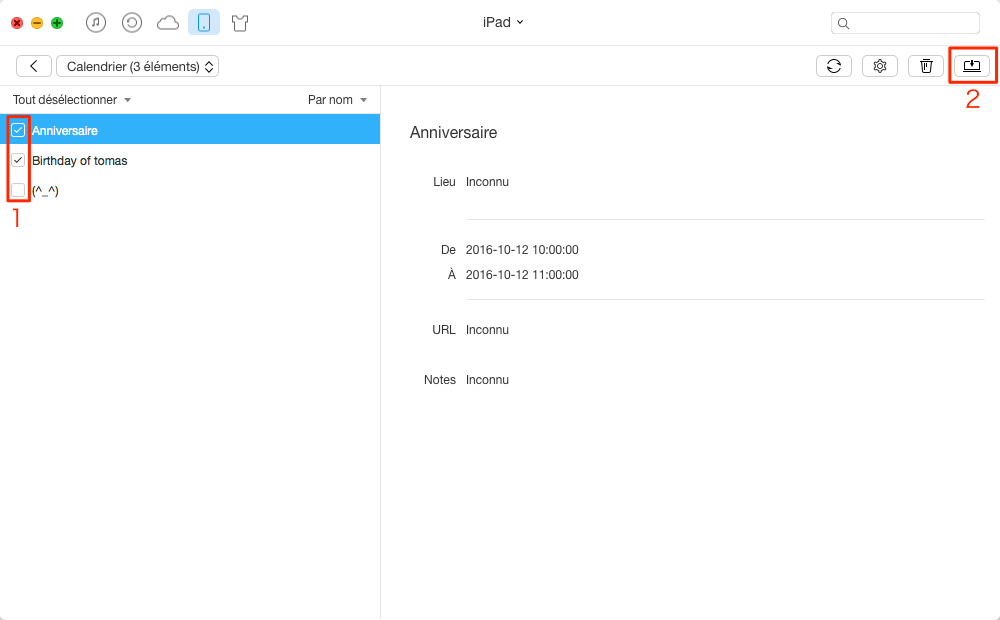Open the backup restore icon
This screenshot has width=1000, height=620.
pyautogui.click(x=131, y=23)
